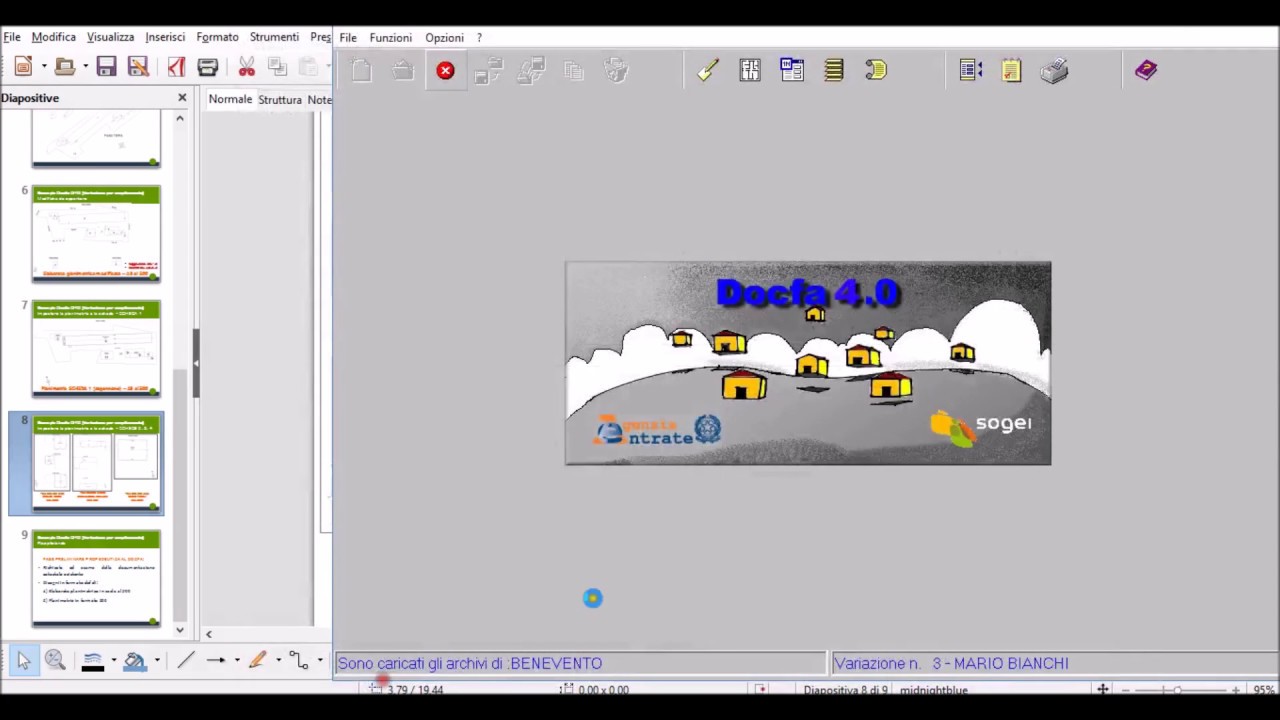Open the Visualizza menu
This screenshot has width=1280, height=720.
pos(110,37)
